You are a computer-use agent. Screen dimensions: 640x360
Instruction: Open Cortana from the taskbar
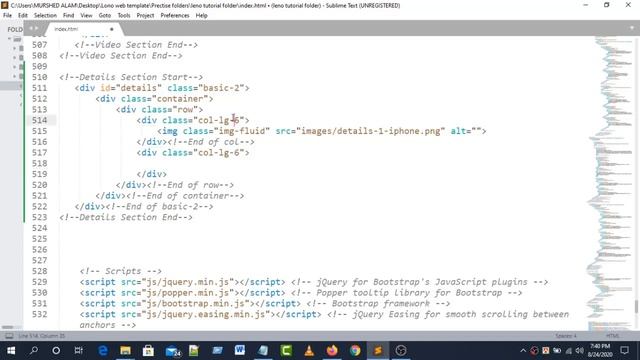(56, 351)
